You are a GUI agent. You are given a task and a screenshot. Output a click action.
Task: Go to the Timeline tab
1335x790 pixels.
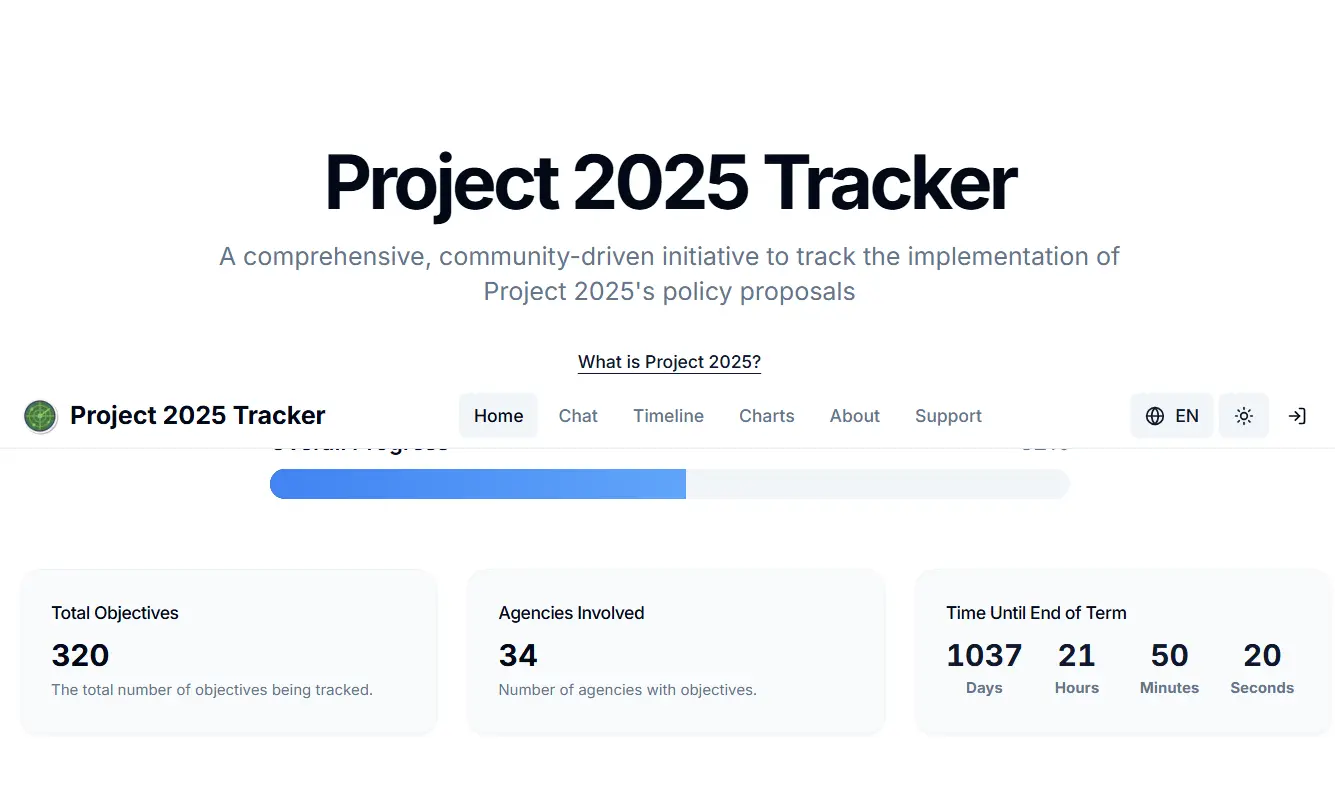(x=668, y=416)
